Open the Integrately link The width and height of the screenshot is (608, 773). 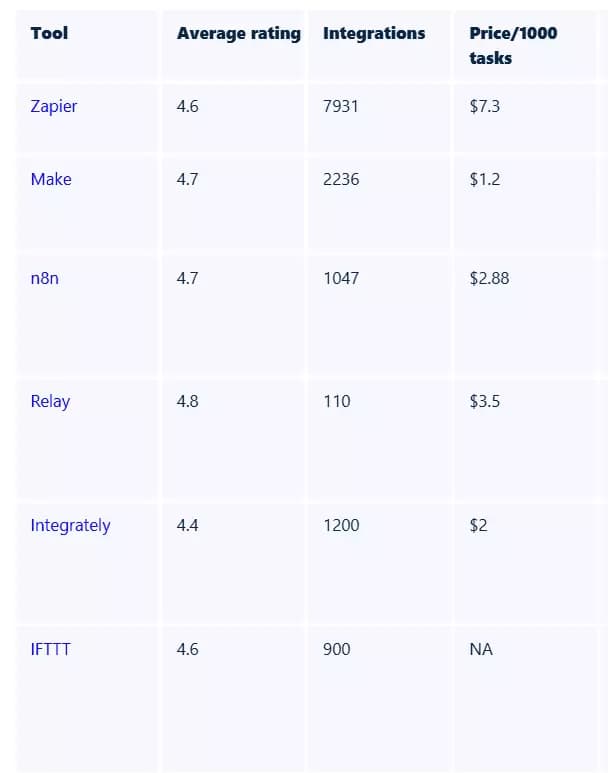(x=70, y=526)
